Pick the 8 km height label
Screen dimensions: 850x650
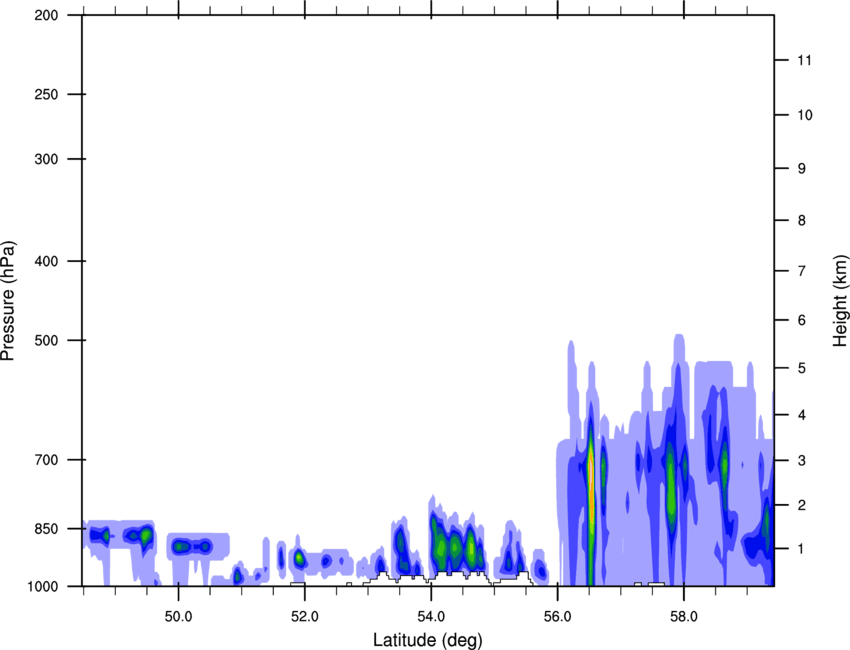pyautogui.click(x=801, y=221)
